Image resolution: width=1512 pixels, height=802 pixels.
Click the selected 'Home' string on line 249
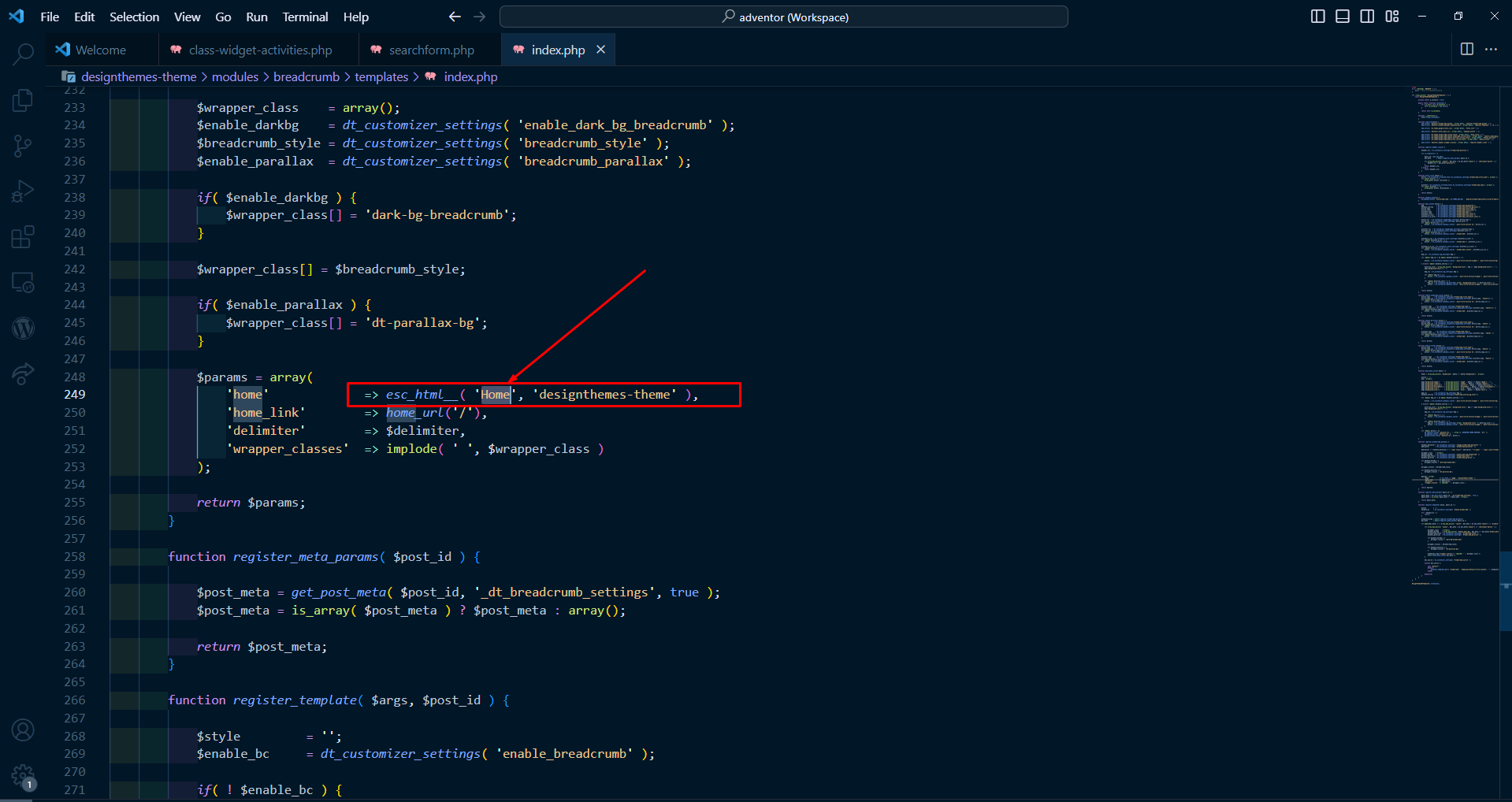(496, 395)
